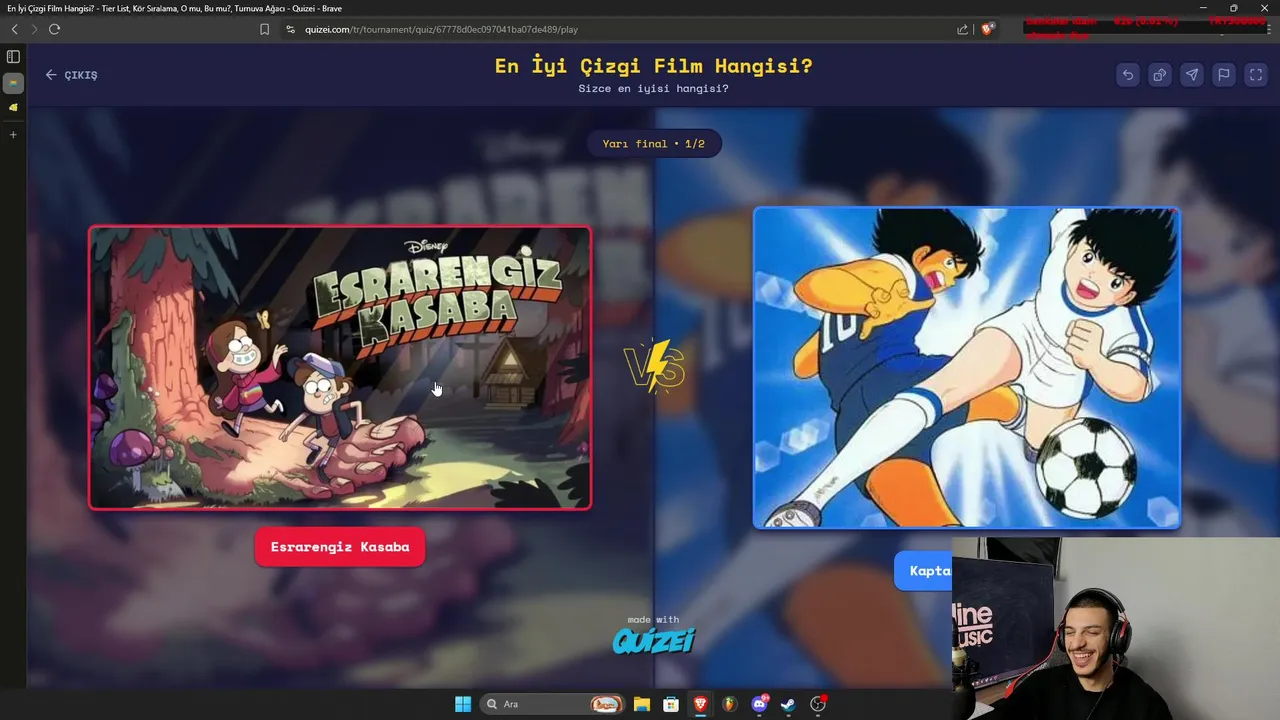
Task: Open OBS Studio from the taskbar
Action: point(818,704)
